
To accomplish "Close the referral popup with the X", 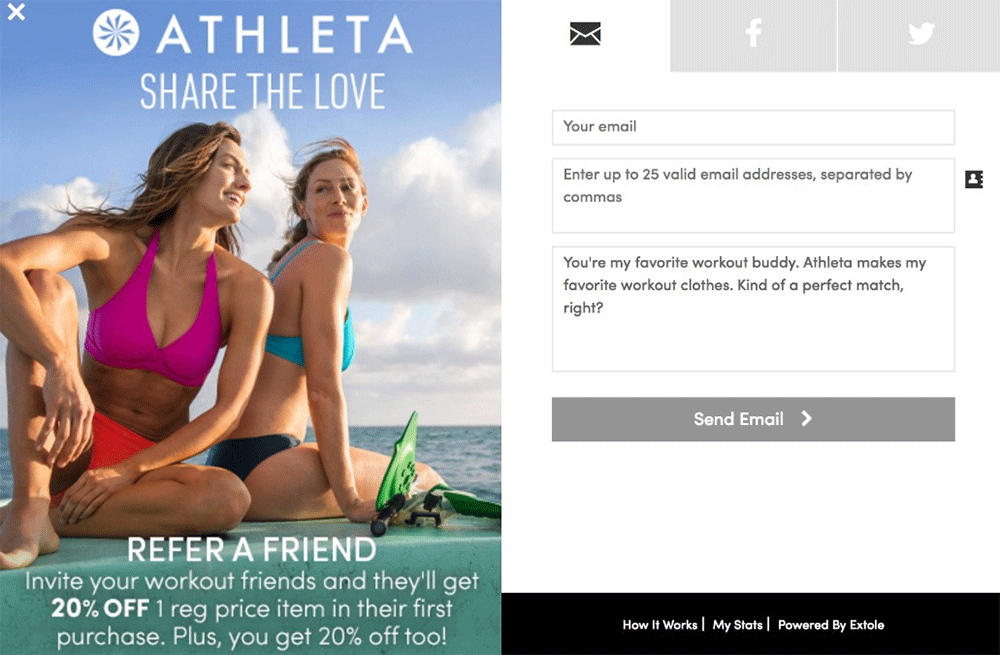I will (16, 11).
